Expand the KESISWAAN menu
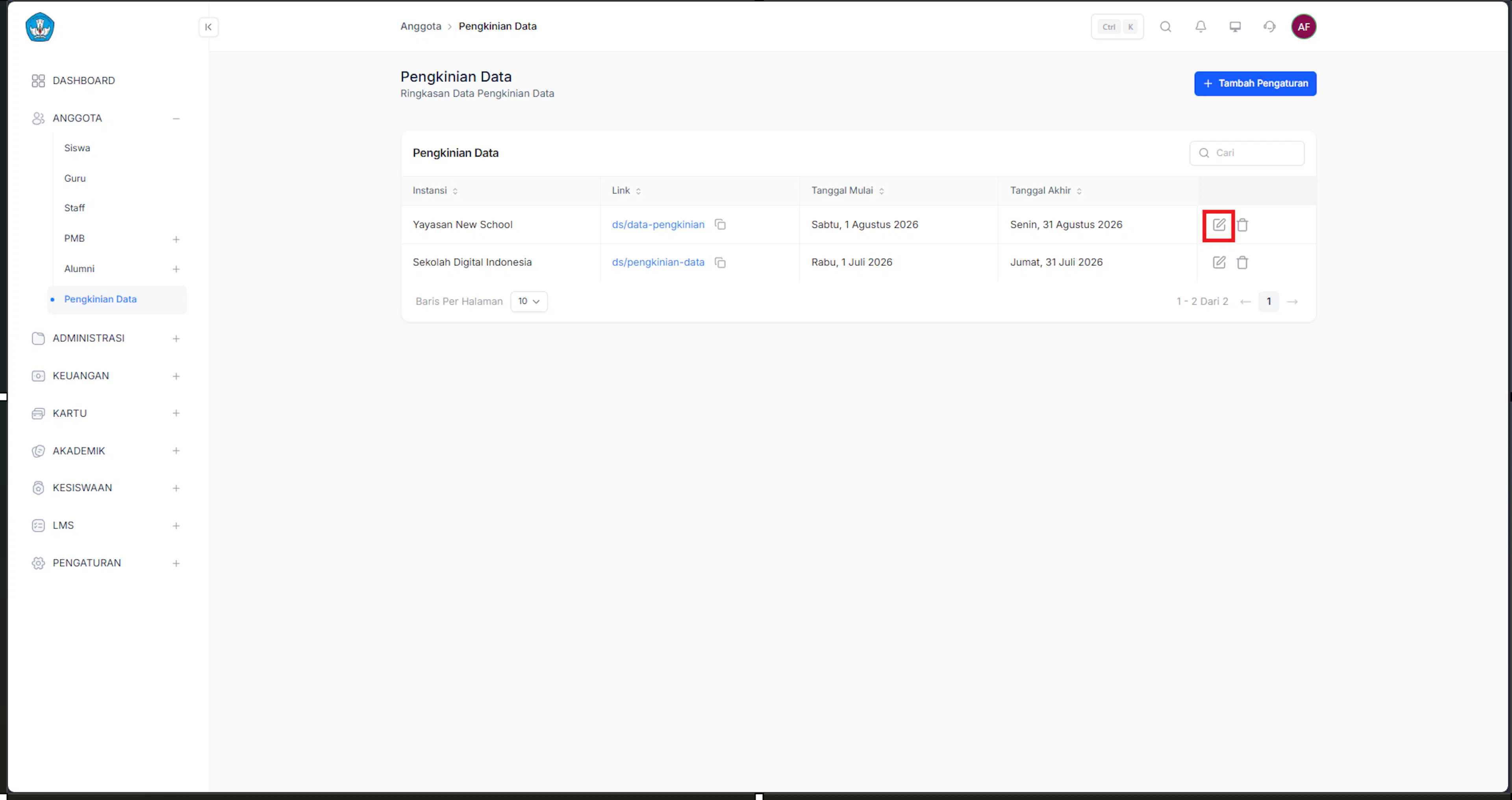 pos(176,488)
